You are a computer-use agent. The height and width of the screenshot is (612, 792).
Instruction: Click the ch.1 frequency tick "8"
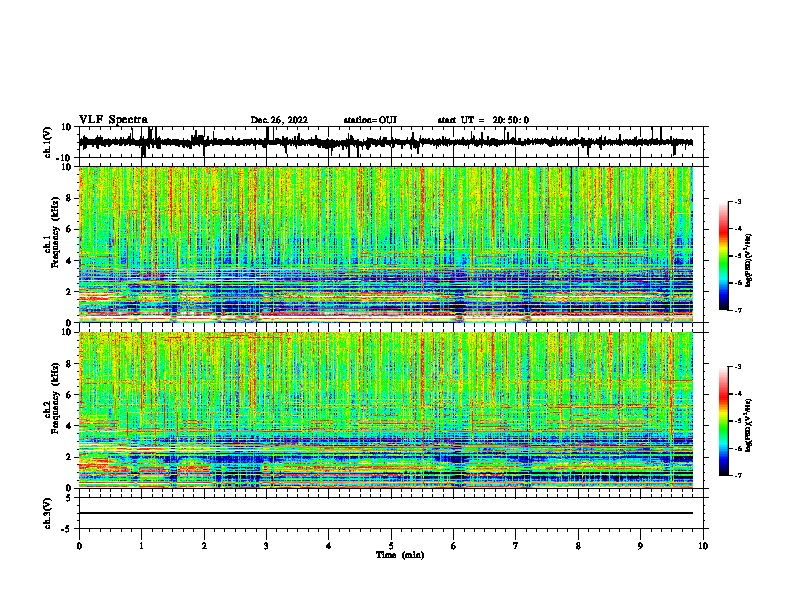(x=69, y=198)
